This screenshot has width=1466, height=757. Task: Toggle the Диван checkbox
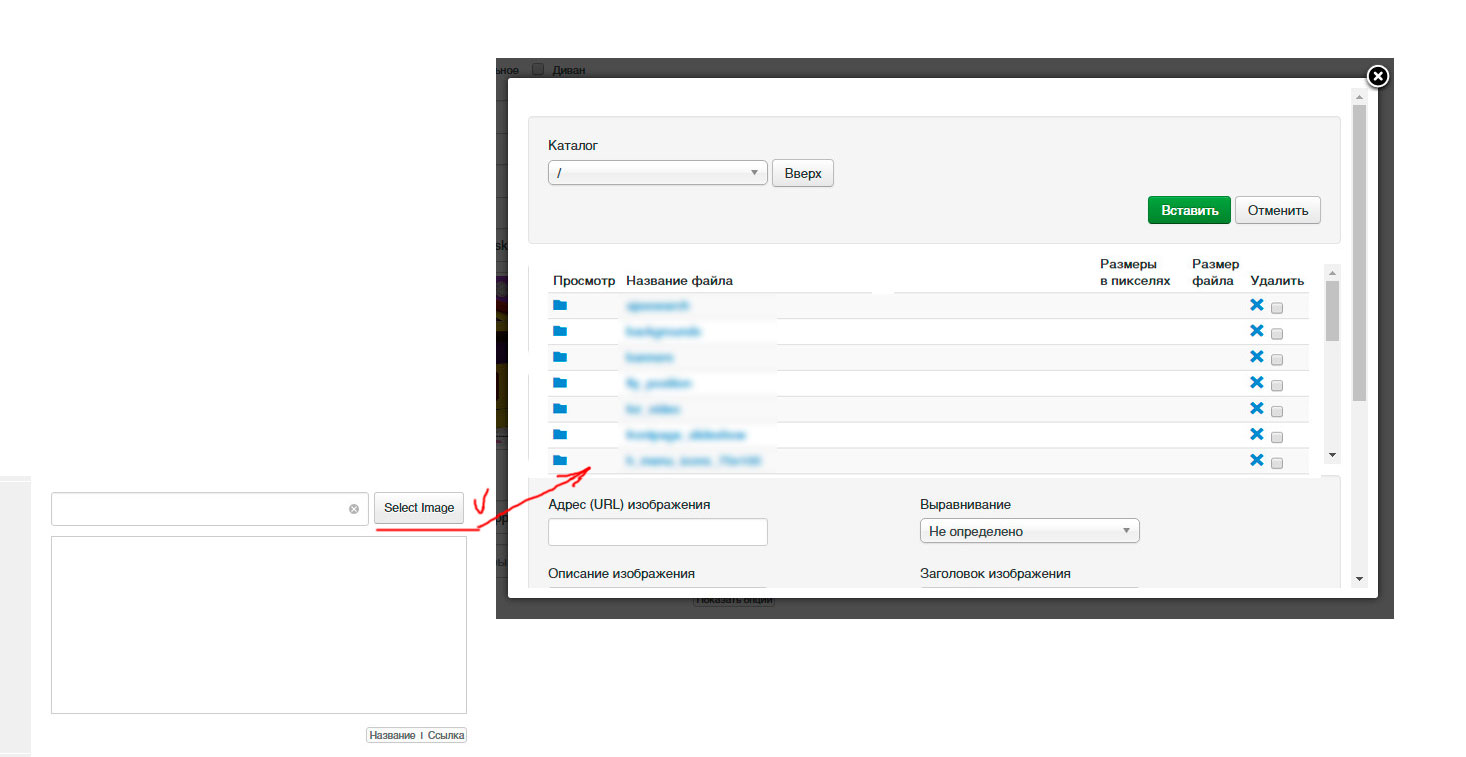pos(538,70)
